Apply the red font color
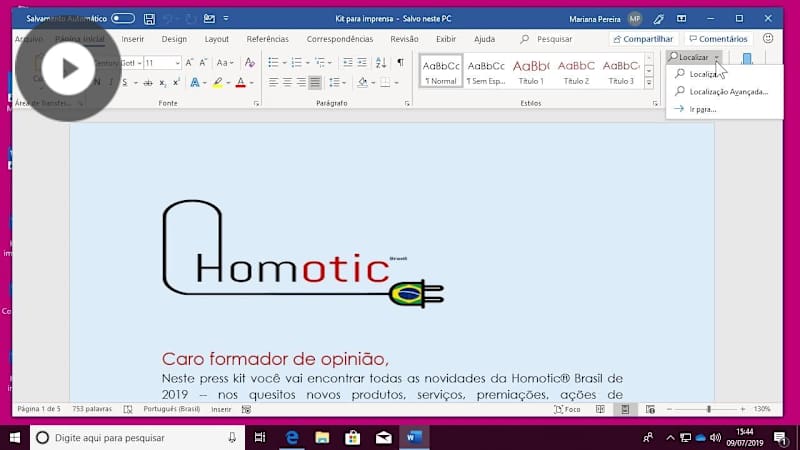The height and width of the screenshot is (450, 800). tap(241, 83)
